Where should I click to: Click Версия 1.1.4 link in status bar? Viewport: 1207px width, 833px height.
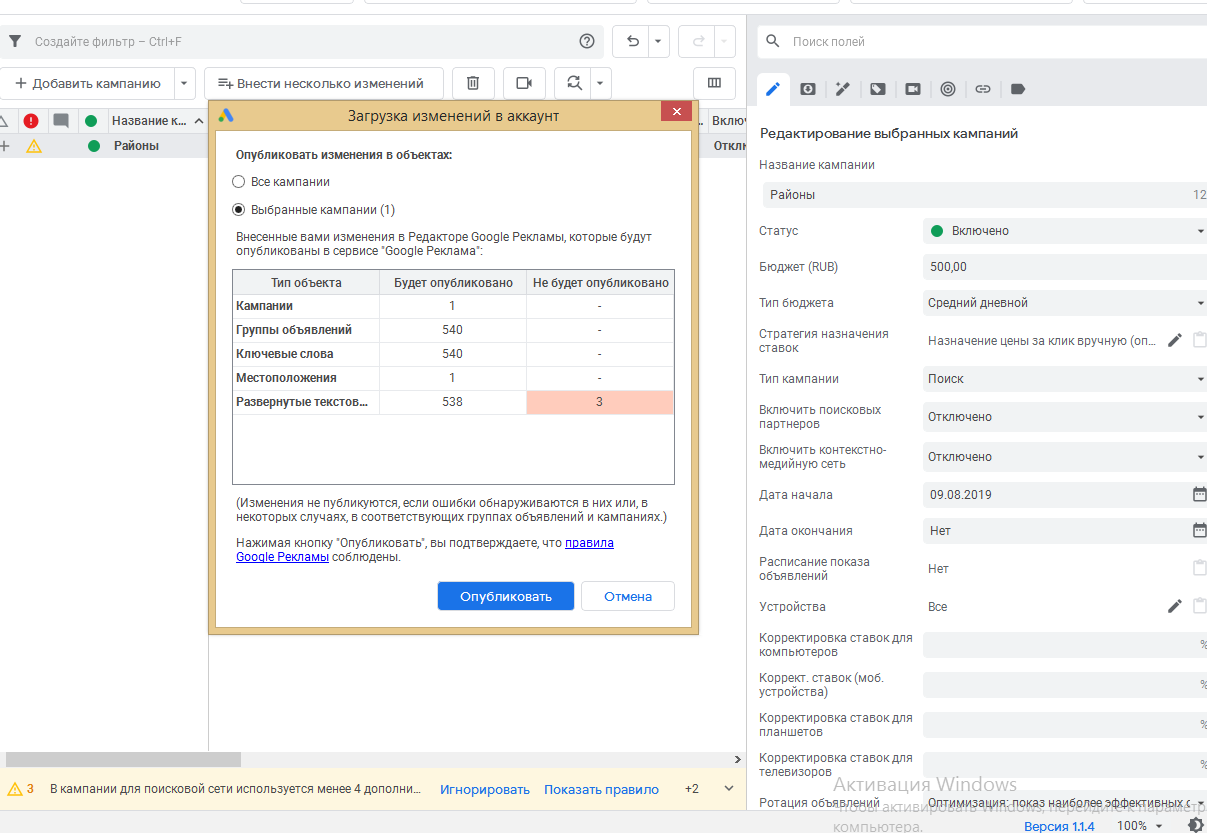coord(1059,826)
